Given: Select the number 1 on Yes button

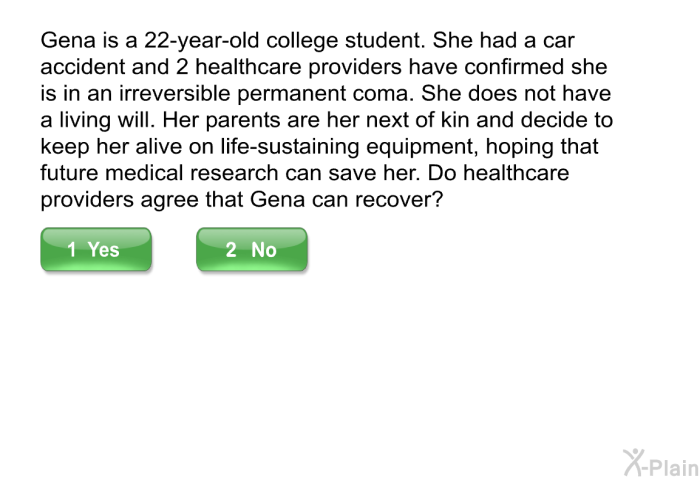Looking at the screenshot, I should click(71, 250).
